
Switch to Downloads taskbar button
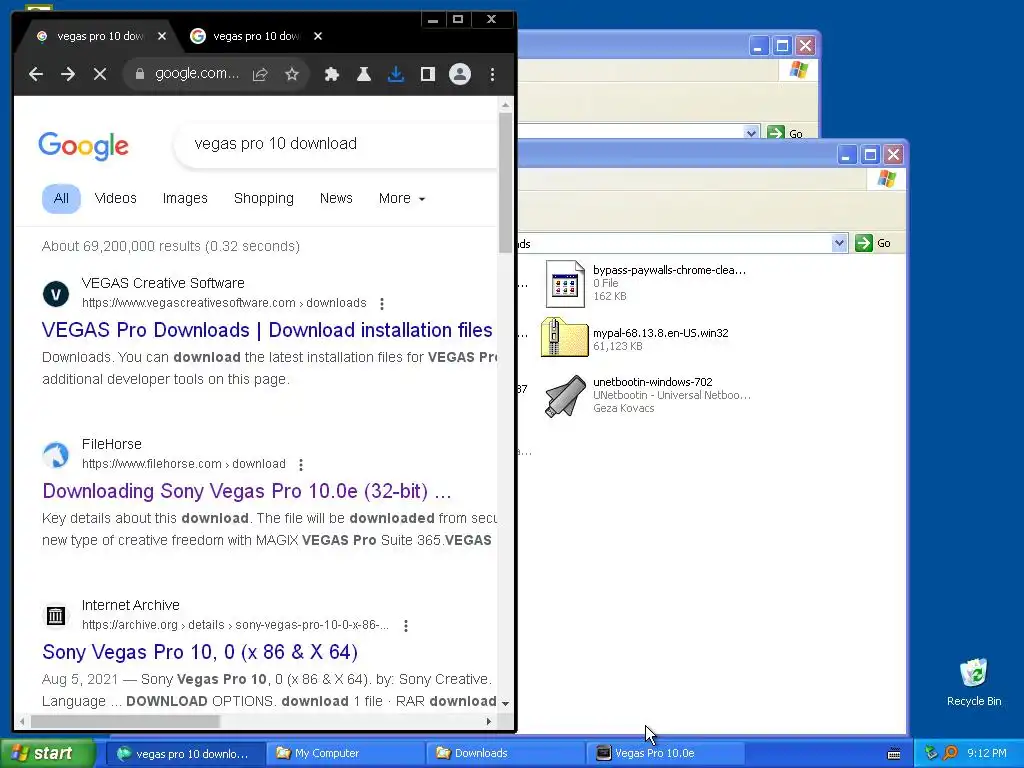tap(504, 754)
